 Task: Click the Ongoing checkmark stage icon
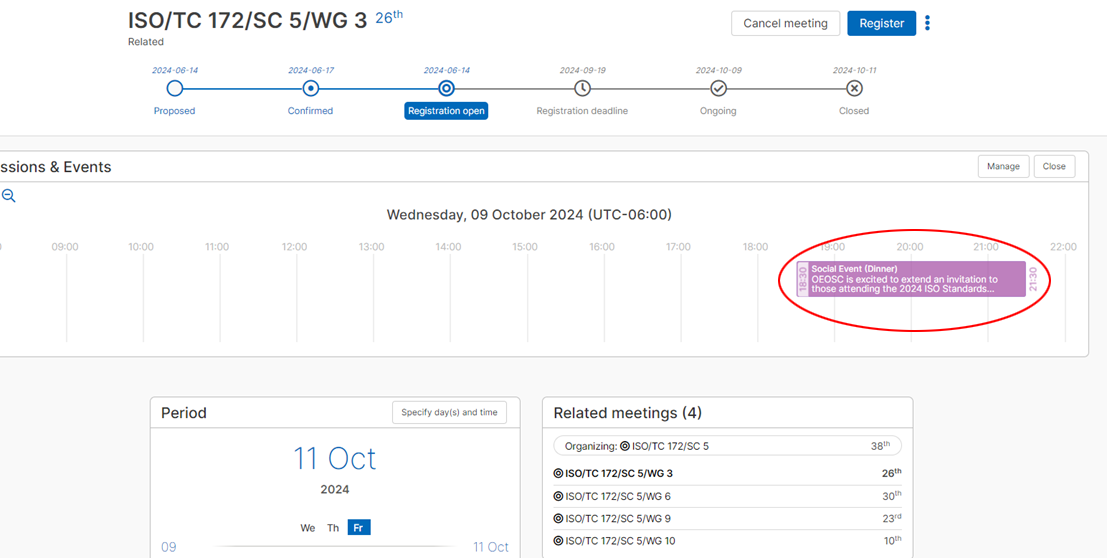pyautogui.click(x=718, y=88)
